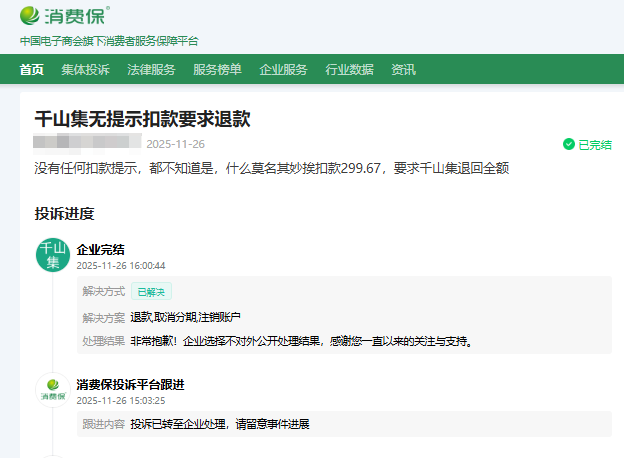Select 服务榜单 in the nav bar
Screen dimensions: 624x458
(x=217, y=70)
